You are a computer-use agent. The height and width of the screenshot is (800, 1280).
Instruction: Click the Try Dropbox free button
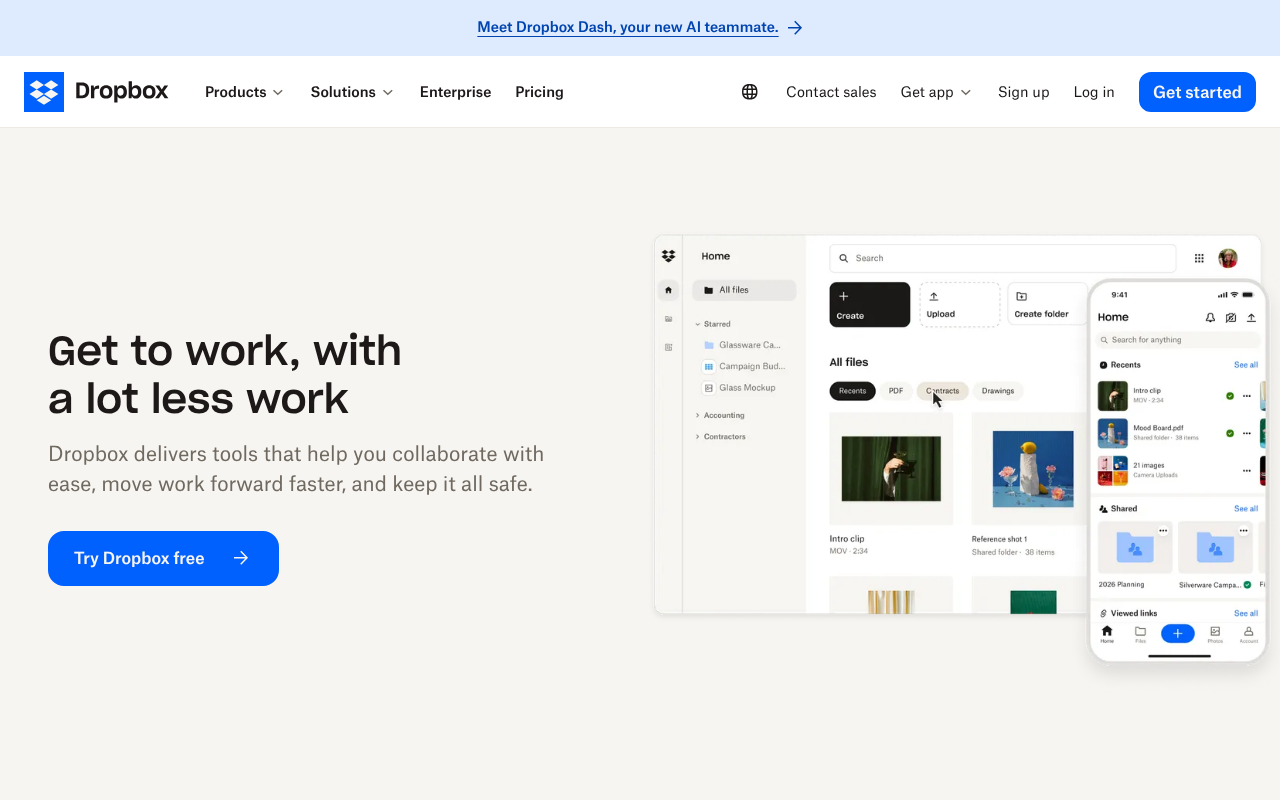(x=163, y=558)
